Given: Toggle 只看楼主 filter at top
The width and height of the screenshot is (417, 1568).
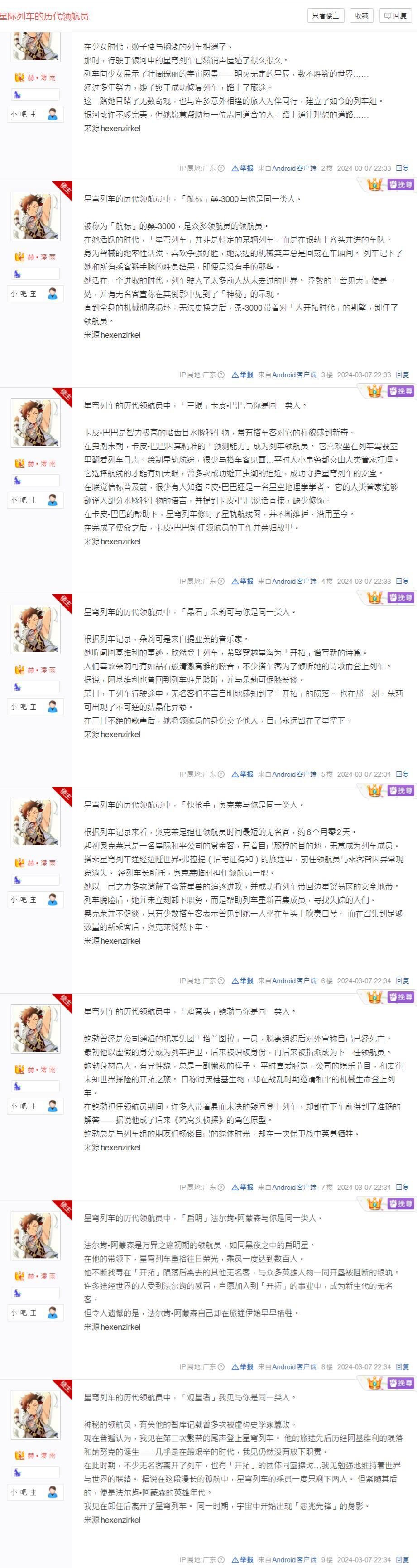Looking at the screenshot, I should point(326,16).
